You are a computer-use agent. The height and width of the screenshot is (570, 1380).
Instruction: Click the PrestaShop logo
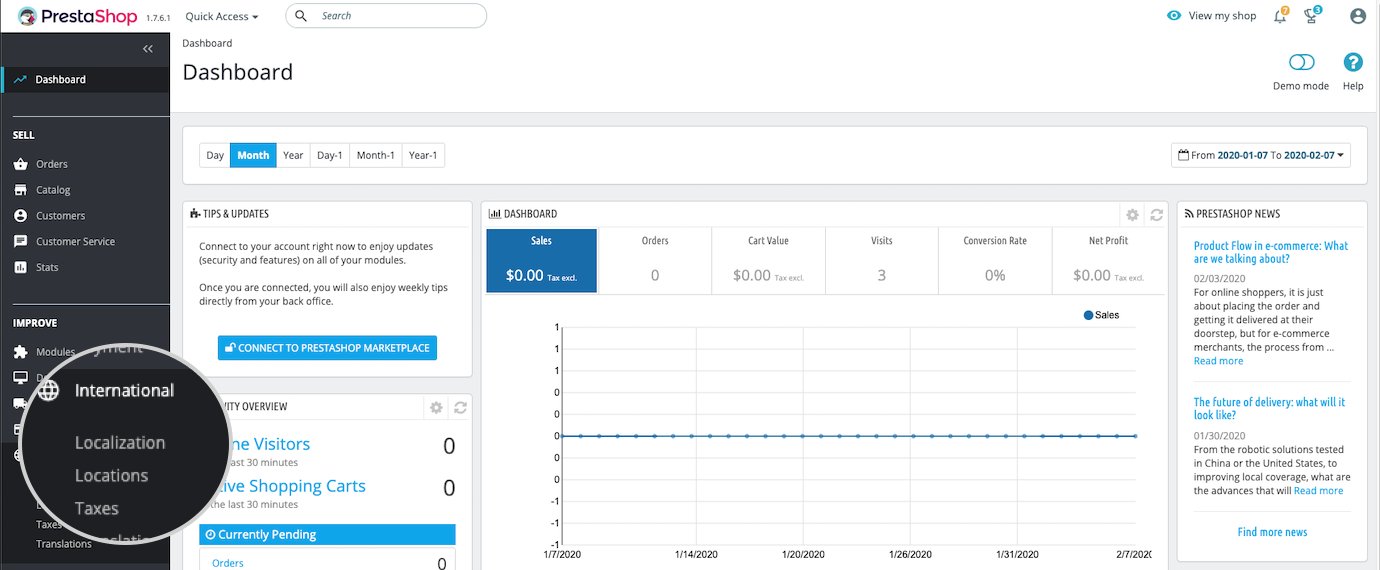(x=78, y=16)
